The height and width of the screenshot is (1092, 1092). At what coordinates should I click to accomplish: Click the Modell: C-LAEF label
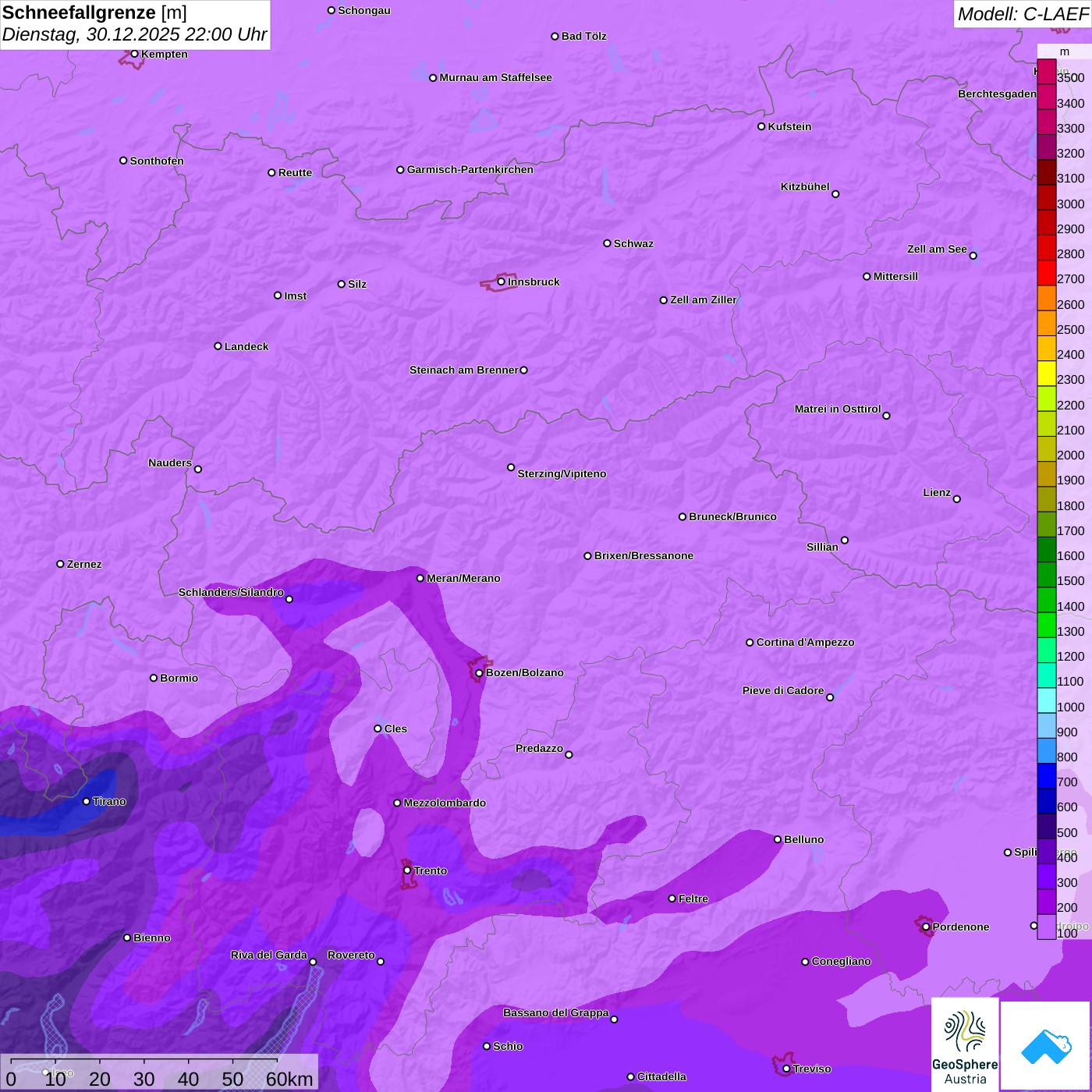pyautogui.click(x=1023, y=14)
